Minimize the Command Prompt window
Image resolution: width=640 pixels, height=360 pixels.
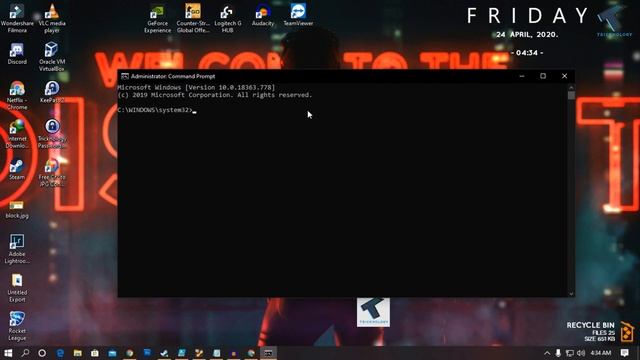tap(522, 76)
